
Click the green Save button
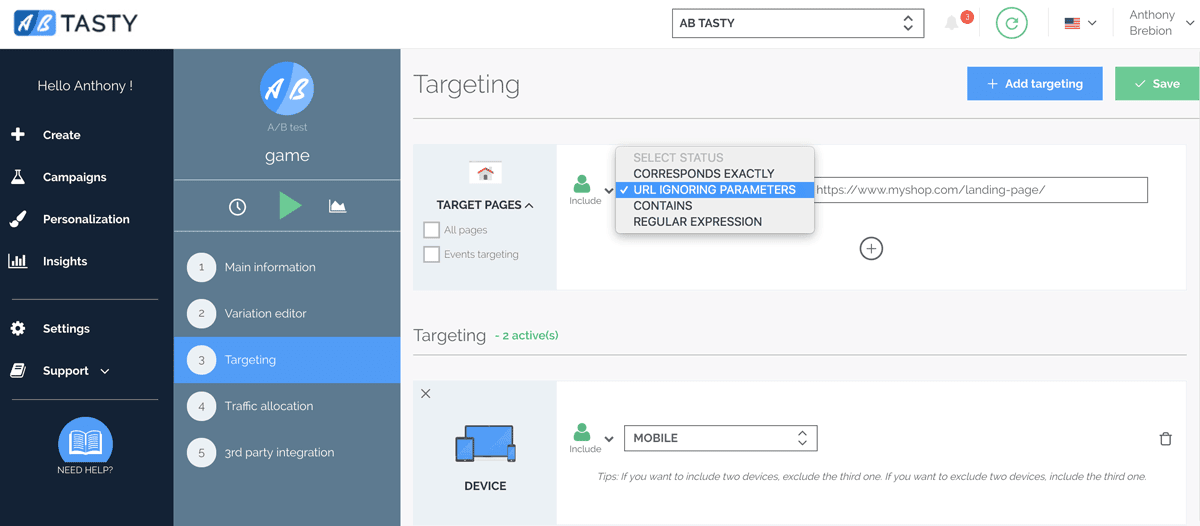click(x=1156, y=84)
